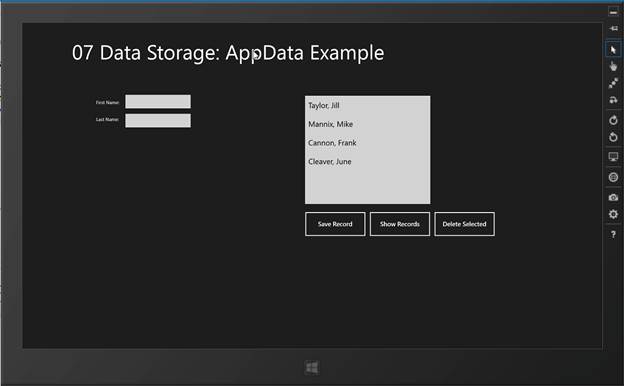Click the Save Record button
This screenshot has width=624, height=386.
[x=335, y=224]
